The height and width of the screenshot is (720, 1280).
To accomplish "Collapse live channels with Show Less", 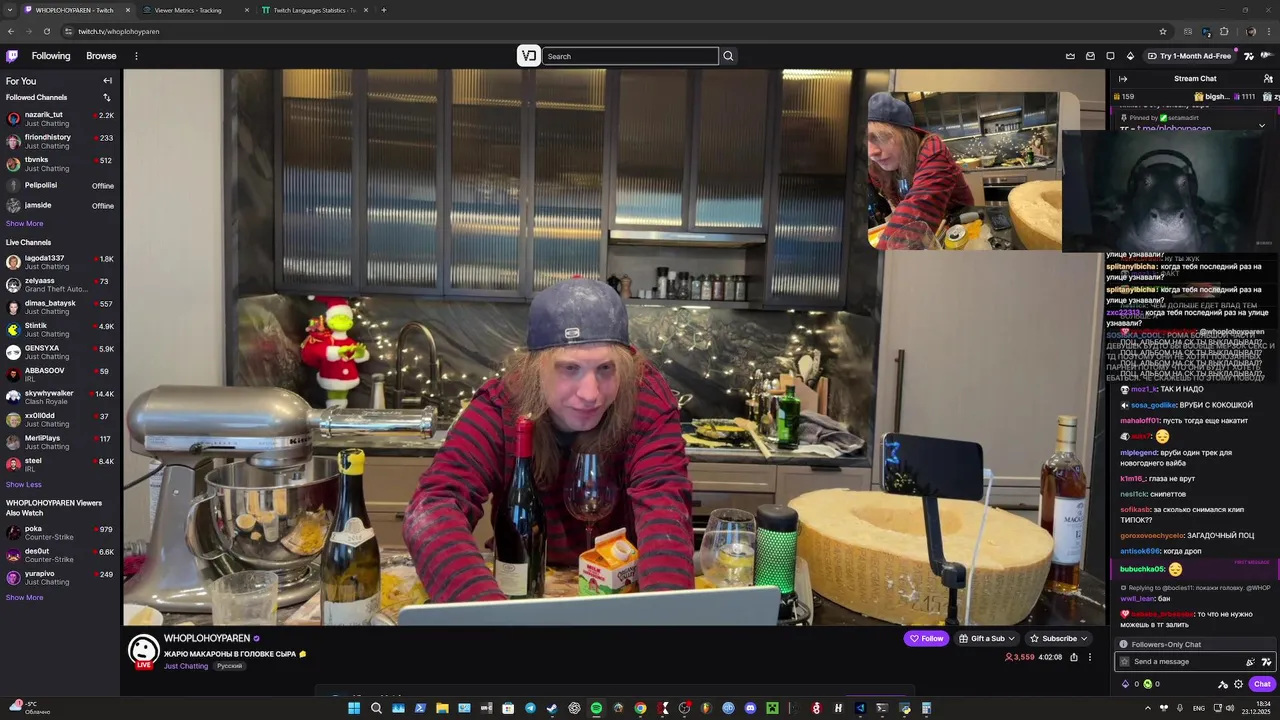I will (24, 485).
